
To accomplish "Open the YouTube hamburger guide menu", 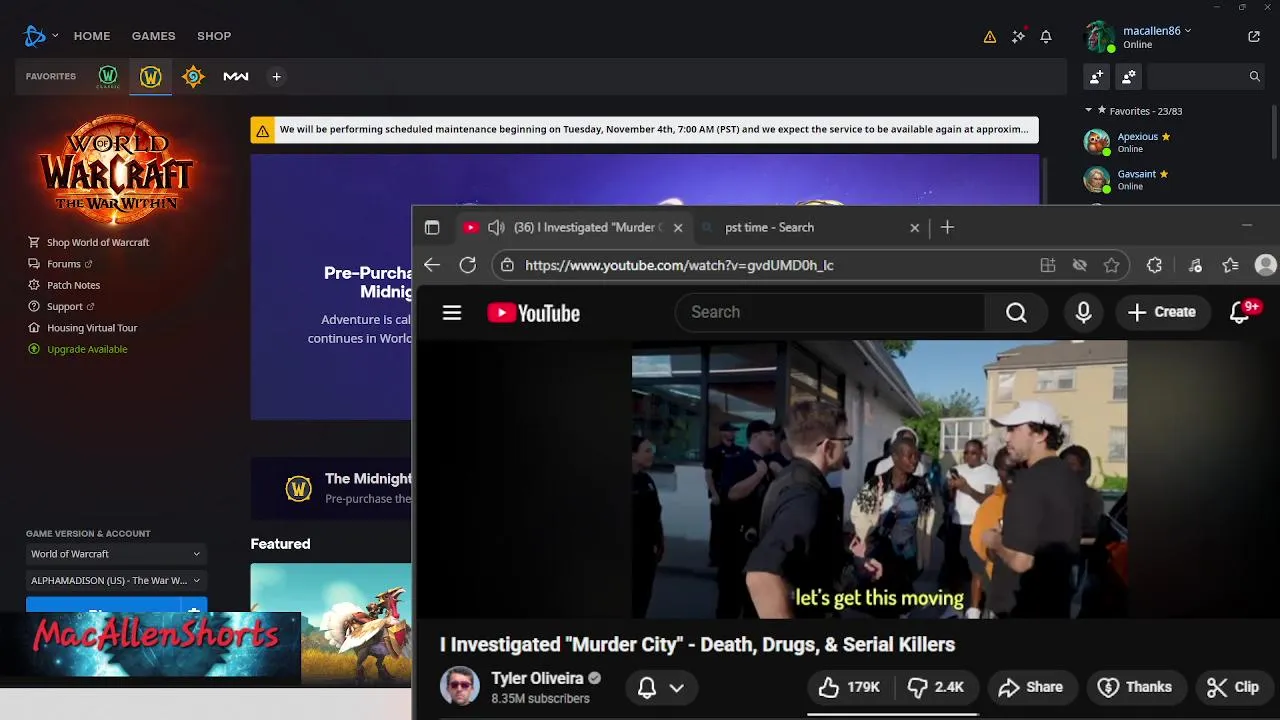I will tap(452, 313).
